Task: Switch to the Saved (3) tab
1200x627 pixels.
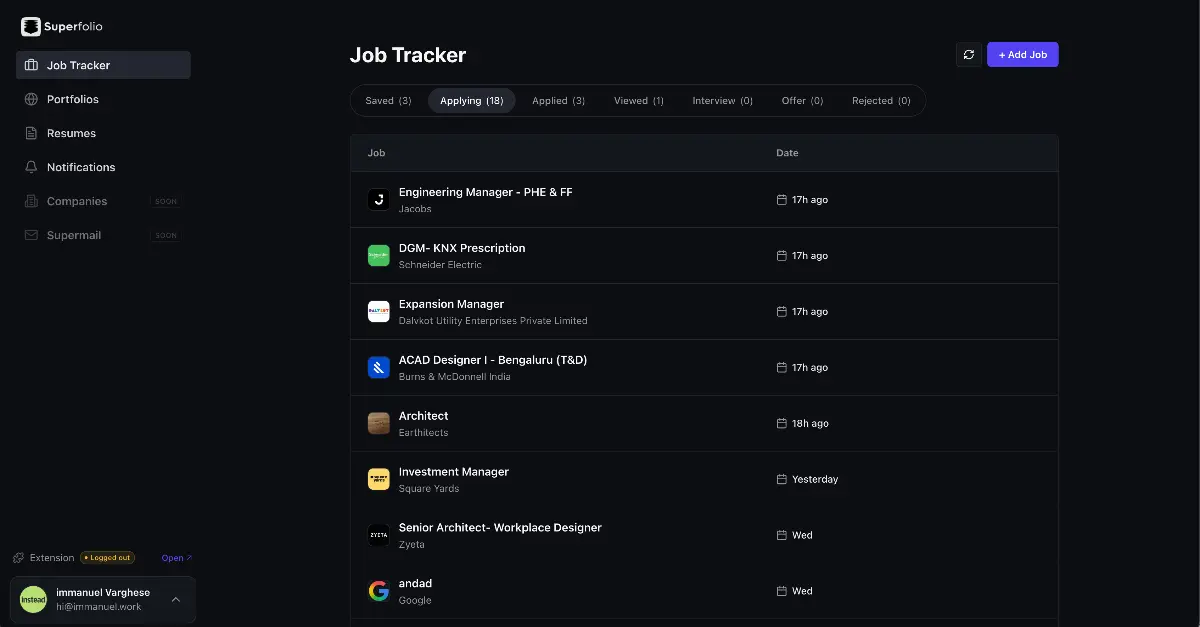Action: (388, 101)
